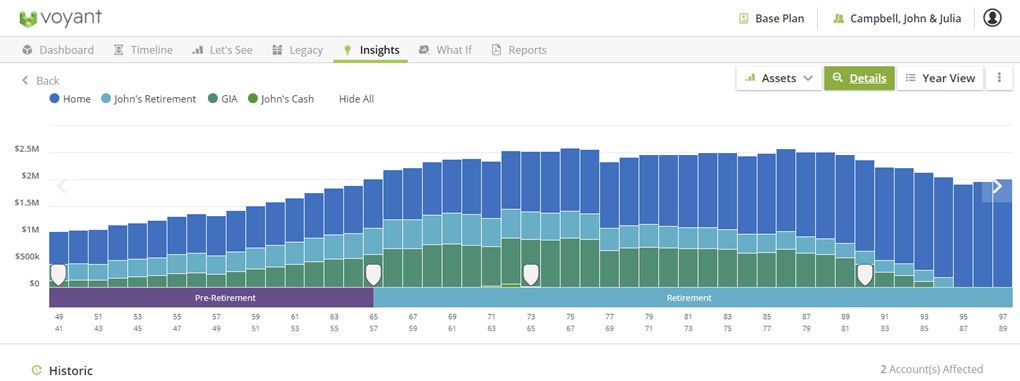Click the right chart navigation arrow
This screenshot has height=381, width=1020.
(997, 187)
